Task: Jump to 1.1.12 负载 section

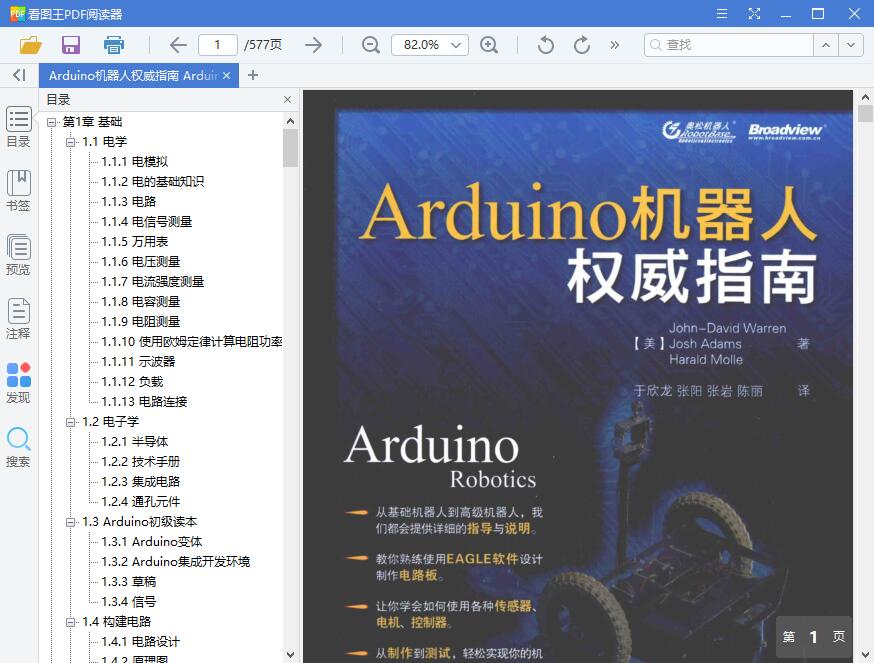Action: pyautogui.click(x=132, y=382)
